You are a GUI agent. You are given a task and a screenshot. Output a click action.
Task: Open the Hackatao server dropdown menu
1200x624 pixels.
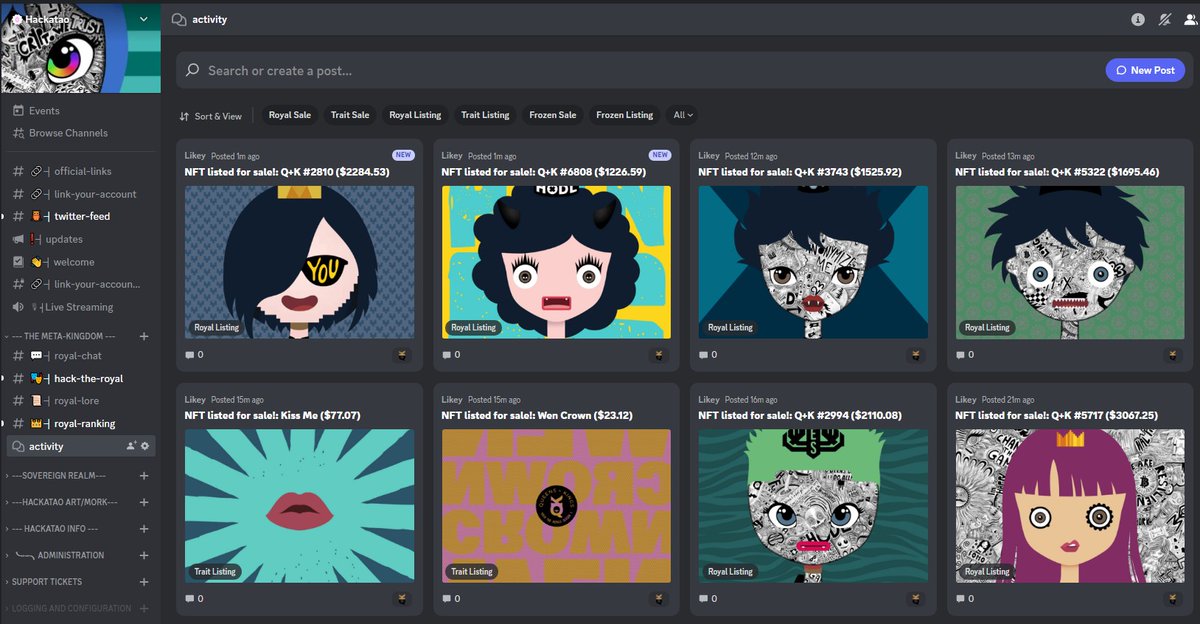pyautogui.click(x=144, y=19)
